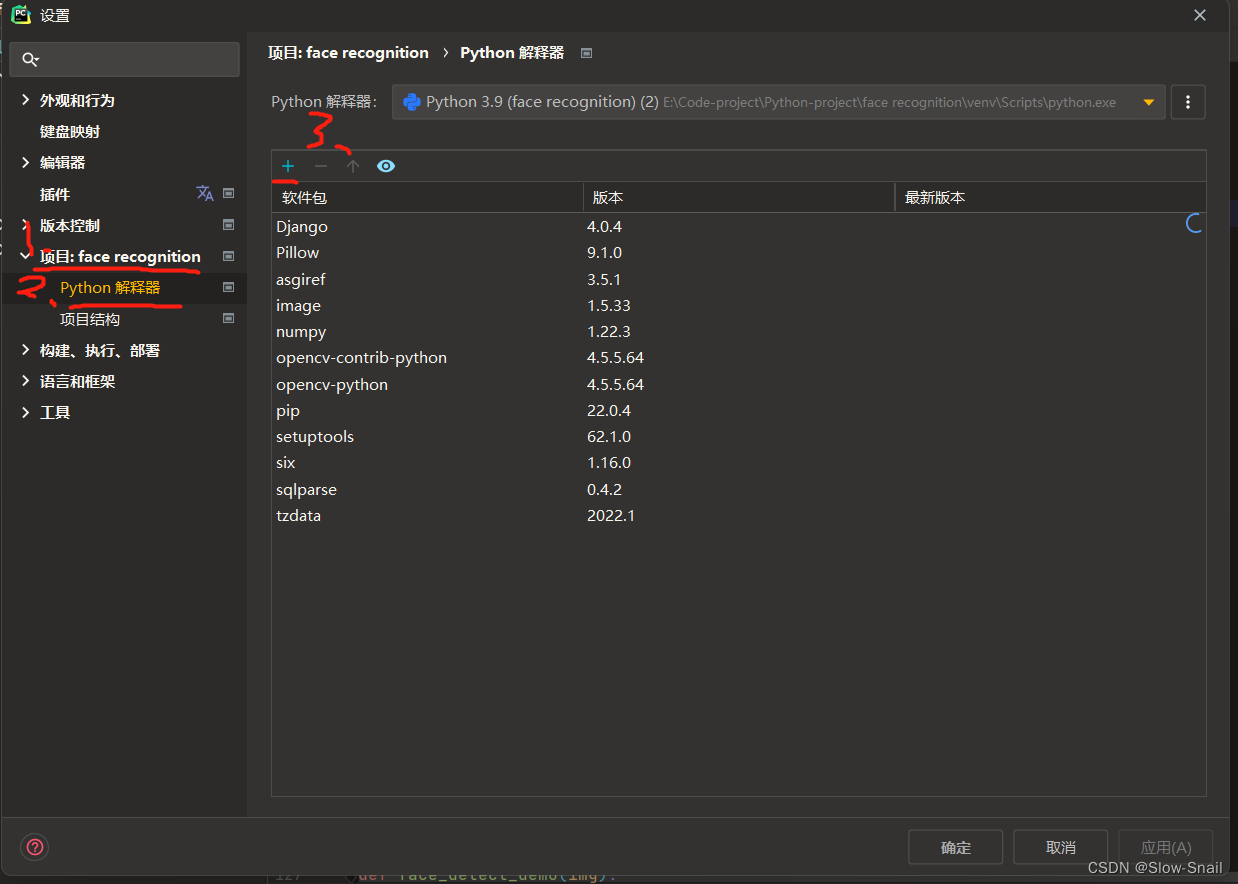Screen dimensions: 1238x884
Task: Collapse the 项目: face recognition section
Action: pos(26,256)
